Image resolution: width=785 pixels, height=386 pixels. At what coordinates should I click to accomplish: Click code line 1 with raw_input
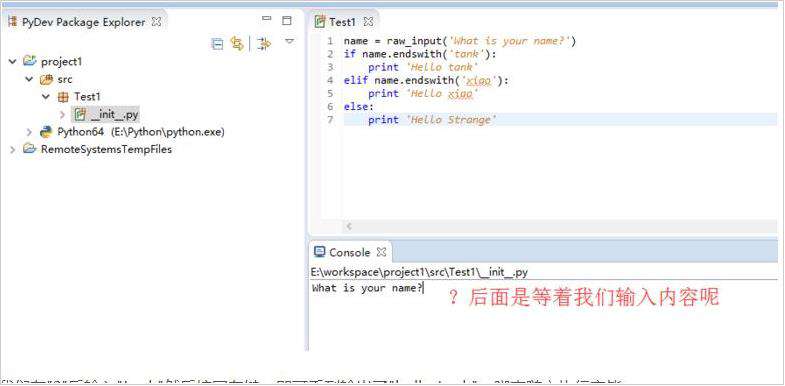[x=460, y=41]
